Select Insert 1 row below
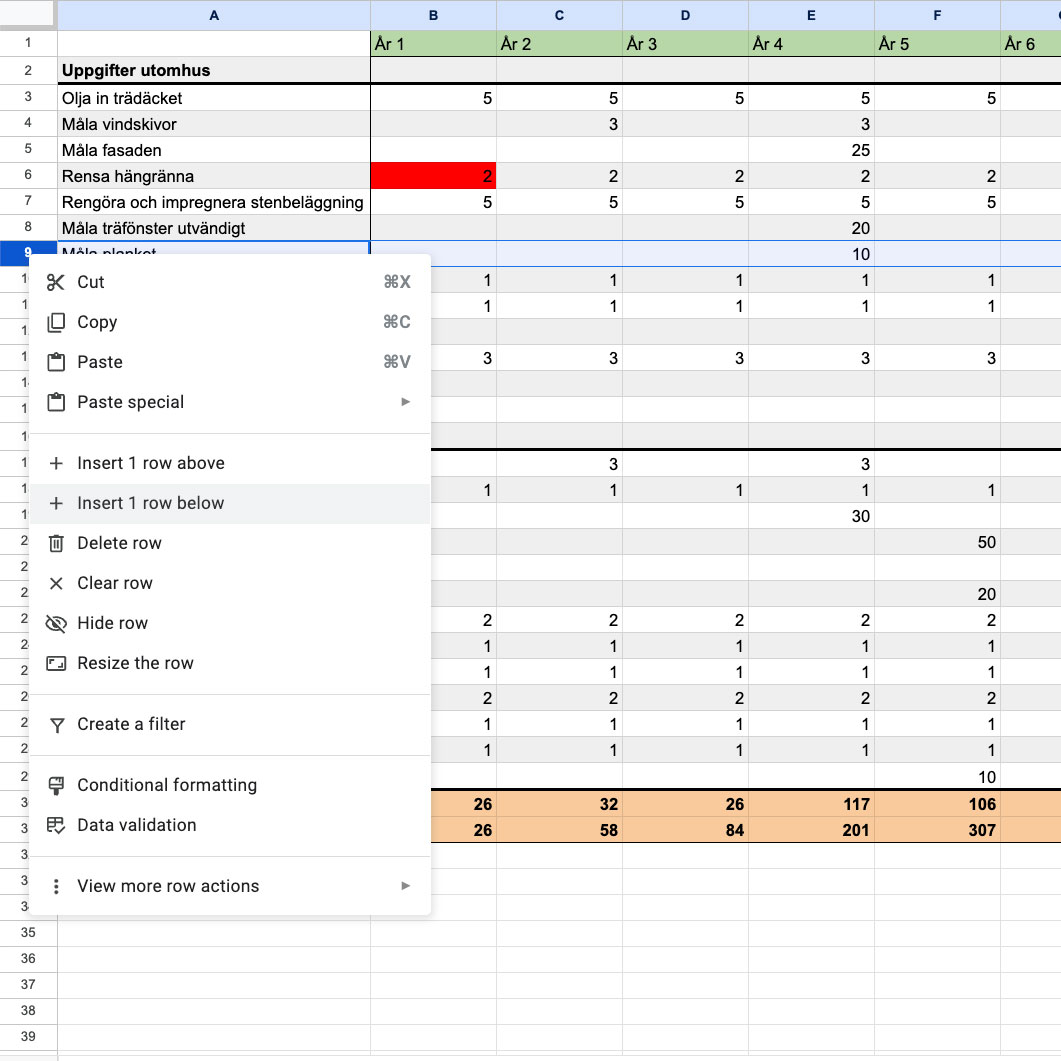1061x1061 pixels. pos(150,503)
